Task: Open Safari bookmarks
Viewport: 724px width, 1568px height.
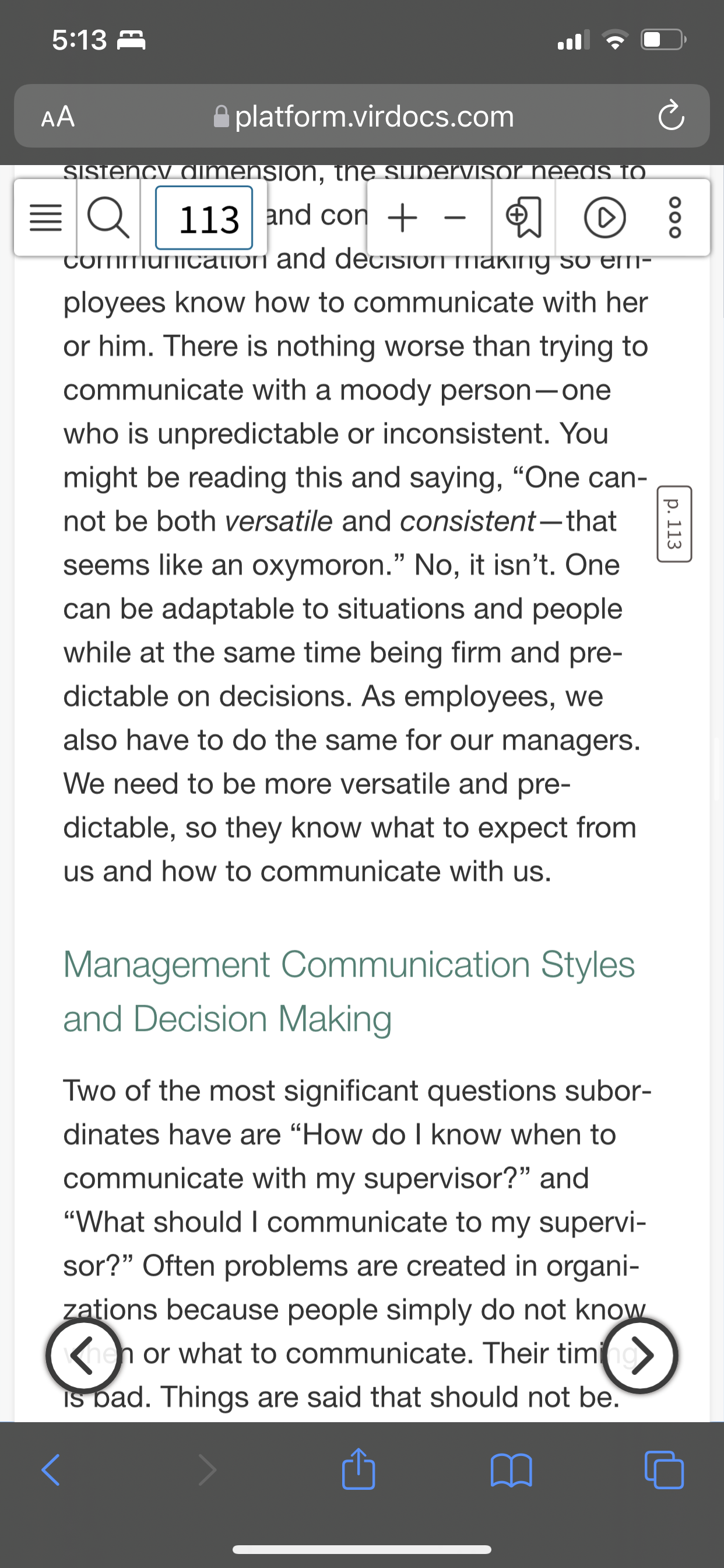Action: coord(511,1471)
